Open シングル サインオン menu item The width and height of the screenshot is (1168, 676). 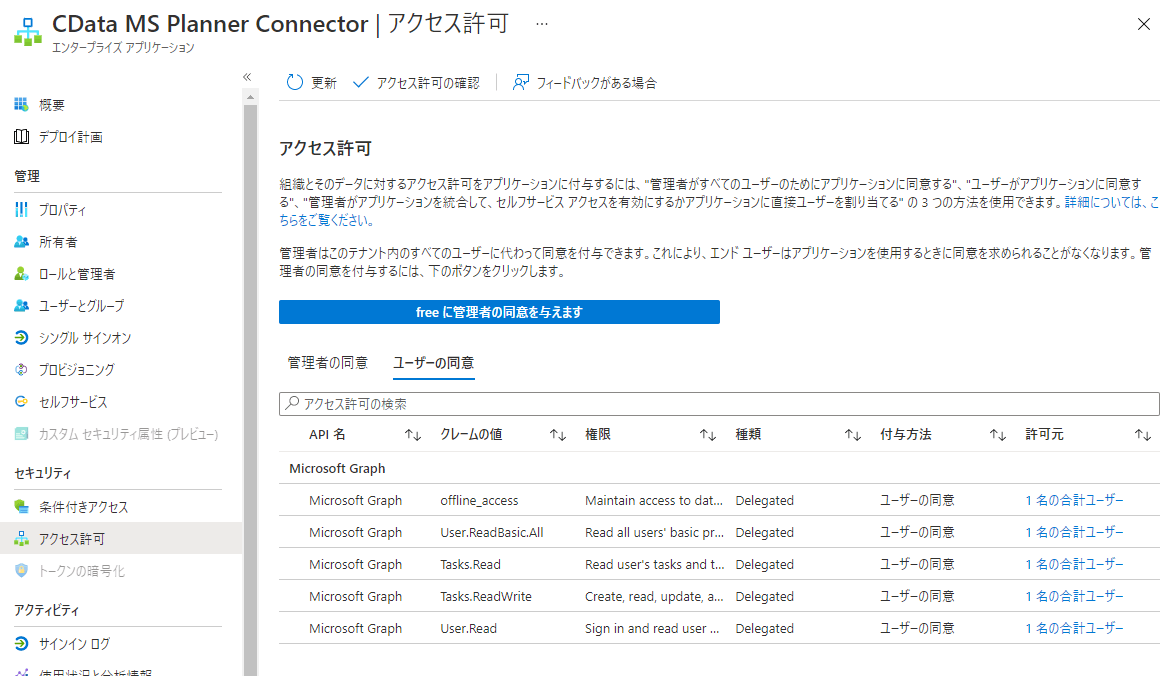click(85, 338)
